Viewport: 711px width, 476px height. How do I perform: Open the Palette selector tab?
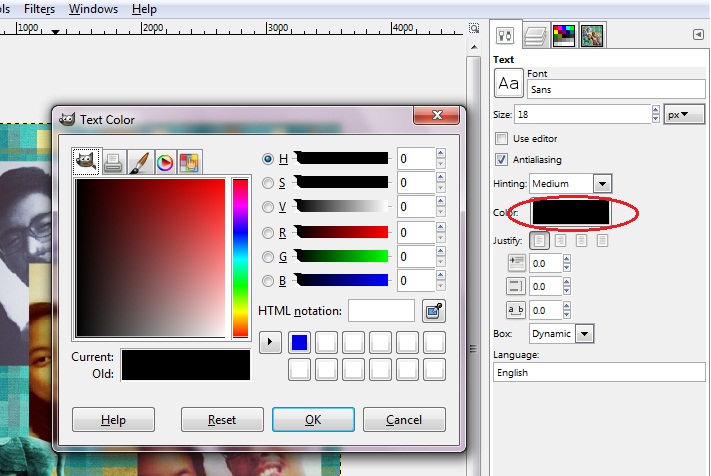click(x=190, y=162)
